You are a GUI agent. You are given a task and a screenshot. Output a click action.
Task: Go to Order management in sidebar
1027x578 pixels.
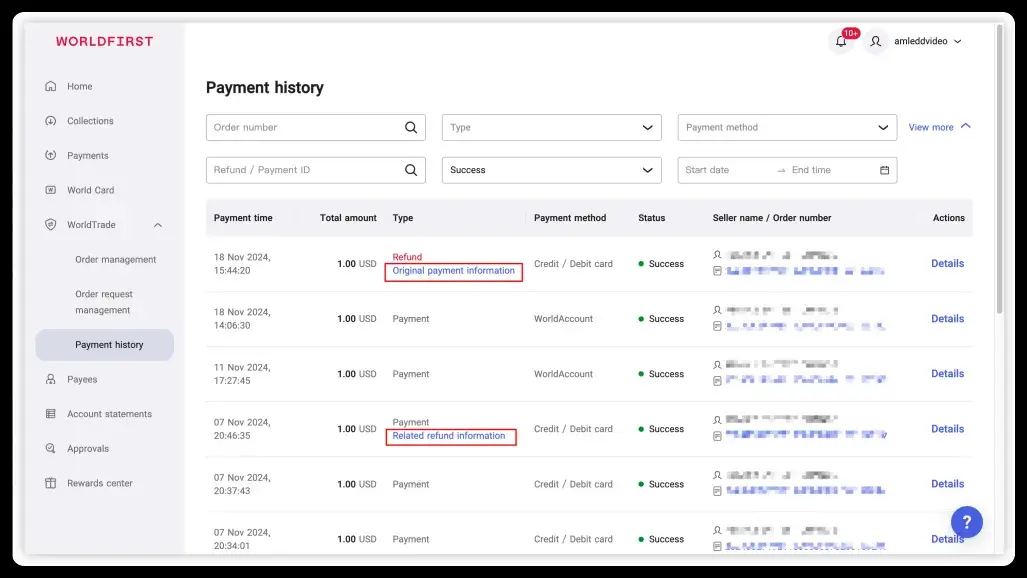click(115, 260)
